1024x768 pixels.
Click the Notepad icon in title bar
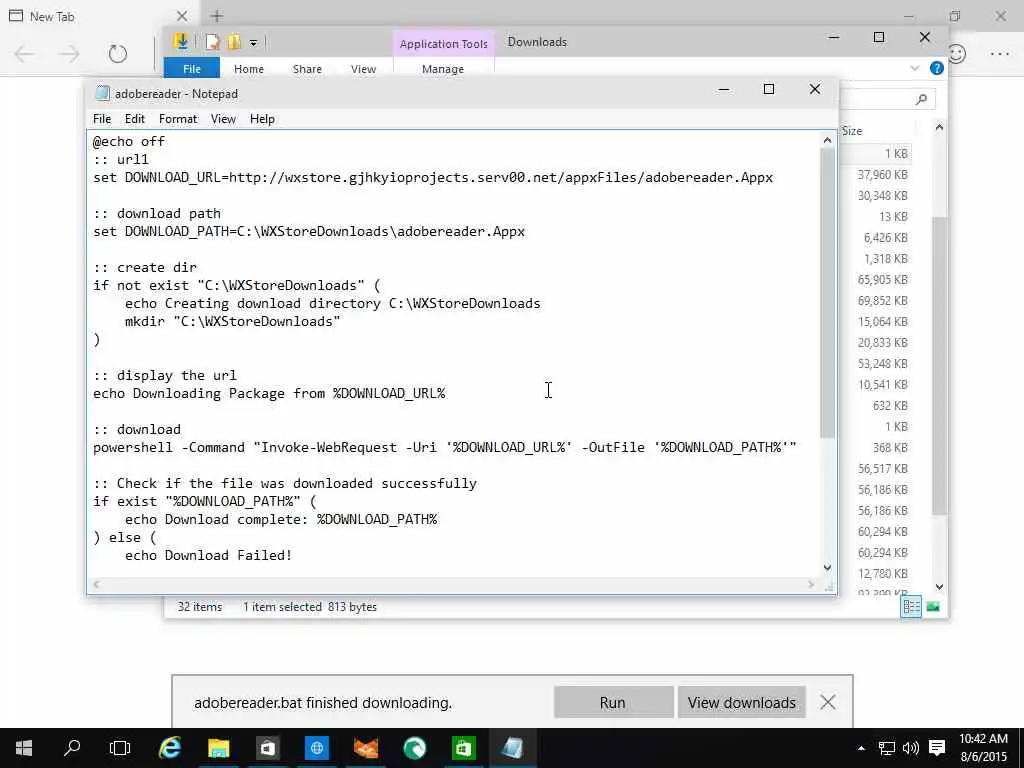[x=102, y=93]
